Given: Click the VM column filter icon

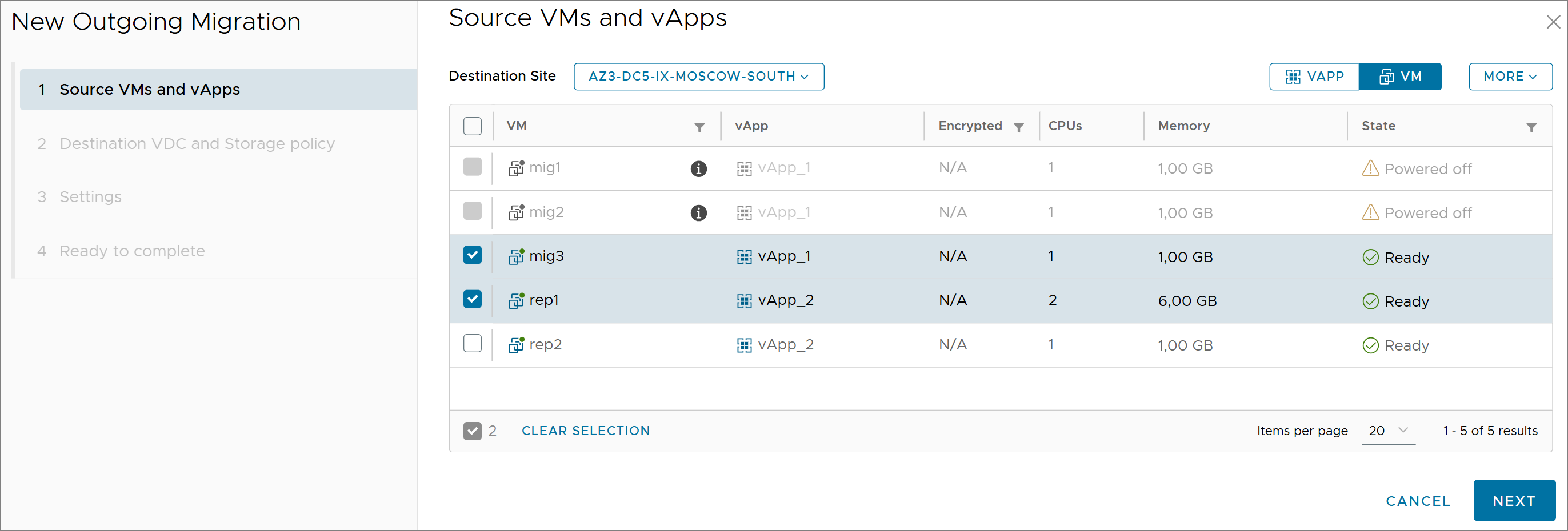Looking at the screenshot, I should [699, 127].
